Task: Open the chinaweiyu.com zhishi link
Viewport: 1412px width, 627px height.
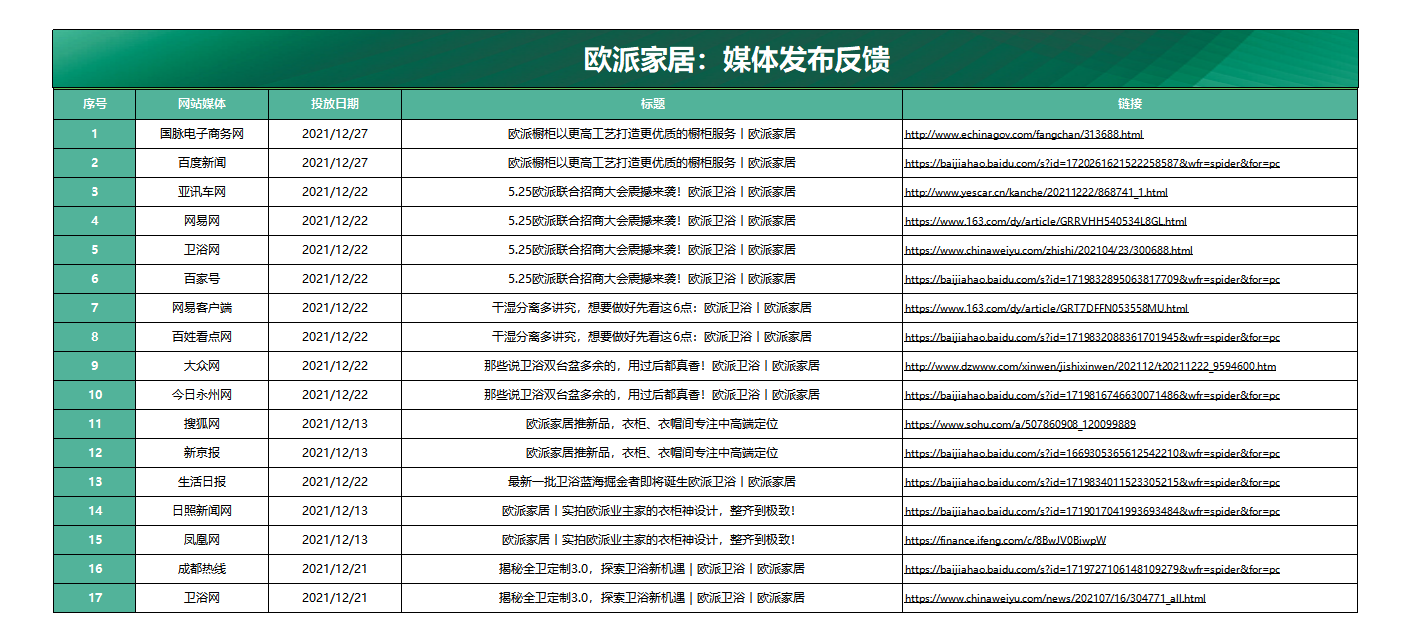Action: pos(1048,250)
